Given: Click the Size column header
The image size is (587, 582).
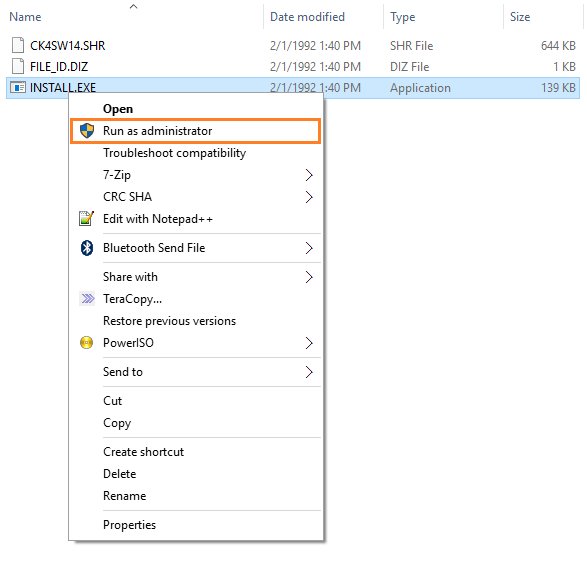Looking at the screenshot, I should point(520,17).
